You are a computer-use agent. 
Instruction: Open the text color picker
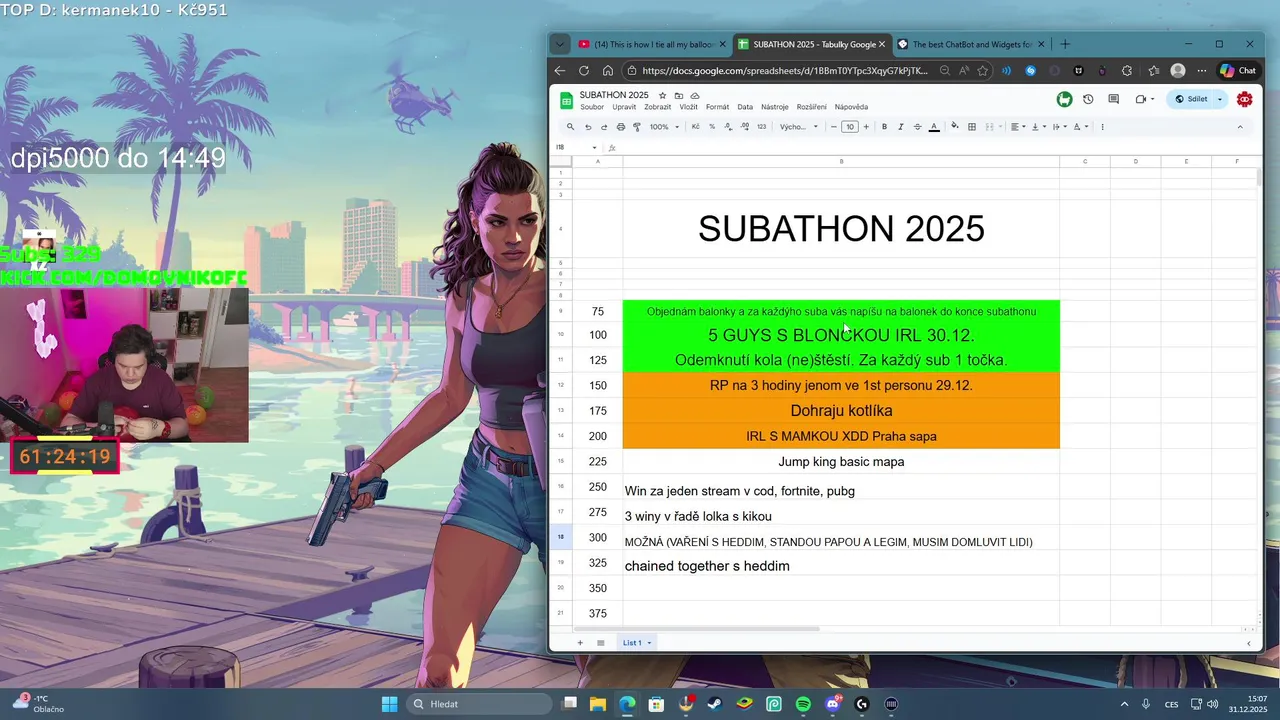click(x=934, y=127)
